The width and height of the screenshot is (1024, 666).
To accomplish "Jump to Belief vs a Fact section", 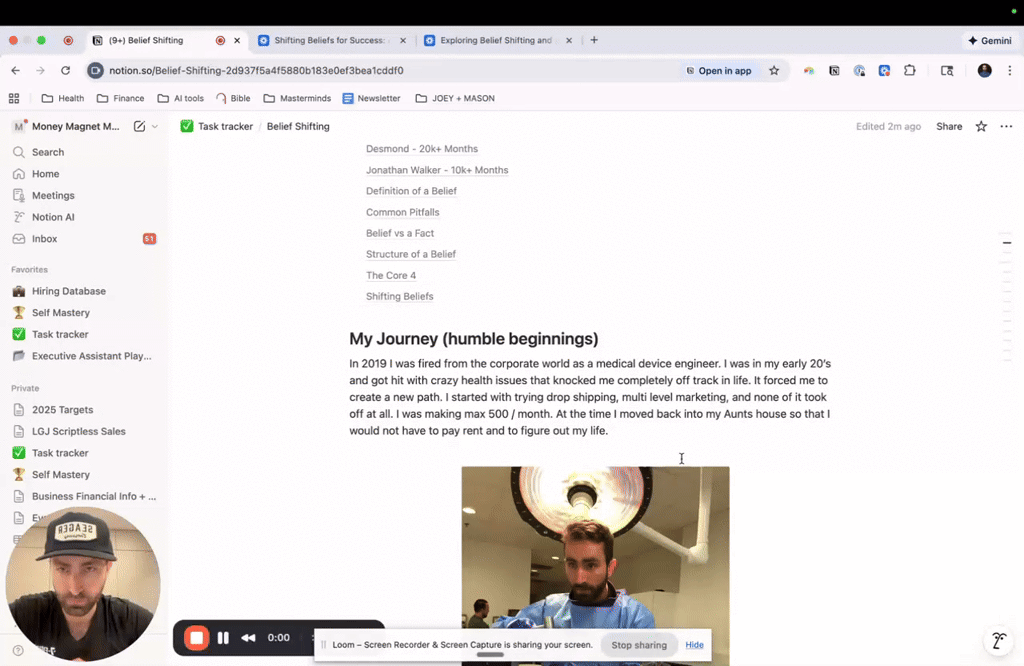I will (x=400, y=233).
